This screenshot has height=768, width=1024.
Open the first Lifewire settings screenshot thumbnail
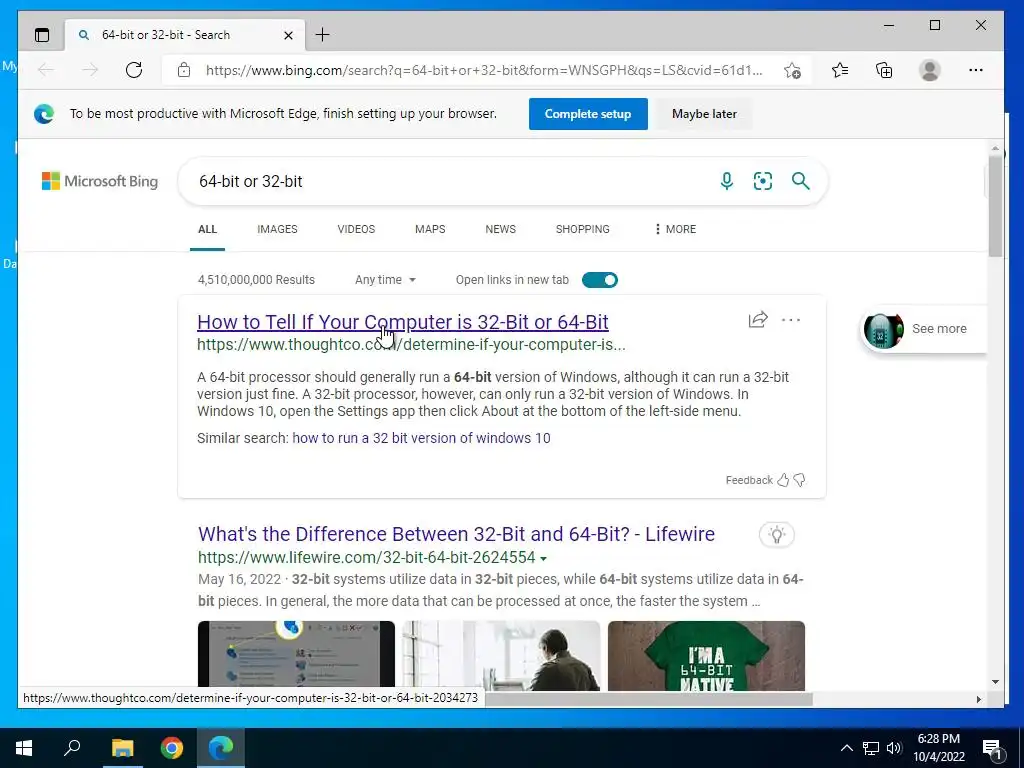pyautogui.click(x=296, y=656)
